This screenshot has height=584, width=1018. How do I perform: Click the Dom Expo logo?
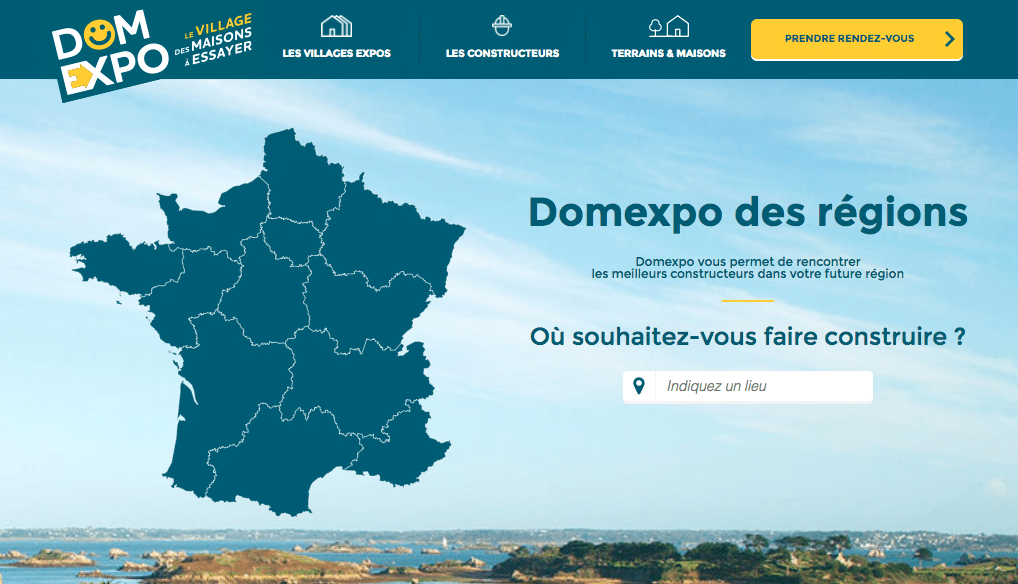click(x=110, y=53)
